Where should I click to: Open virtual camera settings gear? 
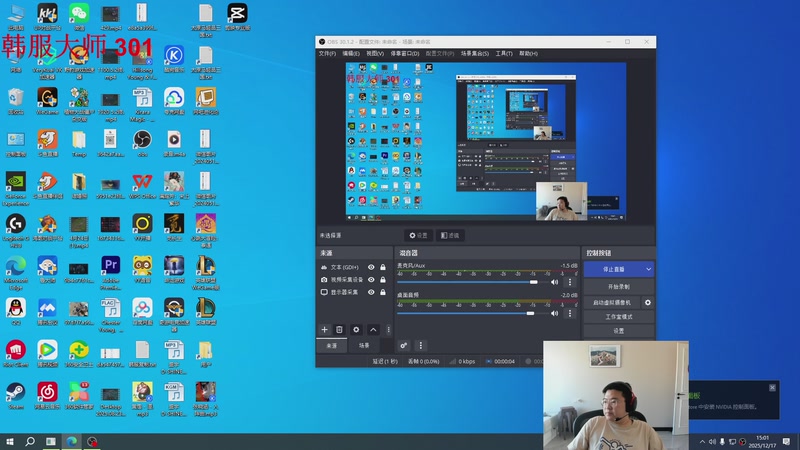pos(648,303)
